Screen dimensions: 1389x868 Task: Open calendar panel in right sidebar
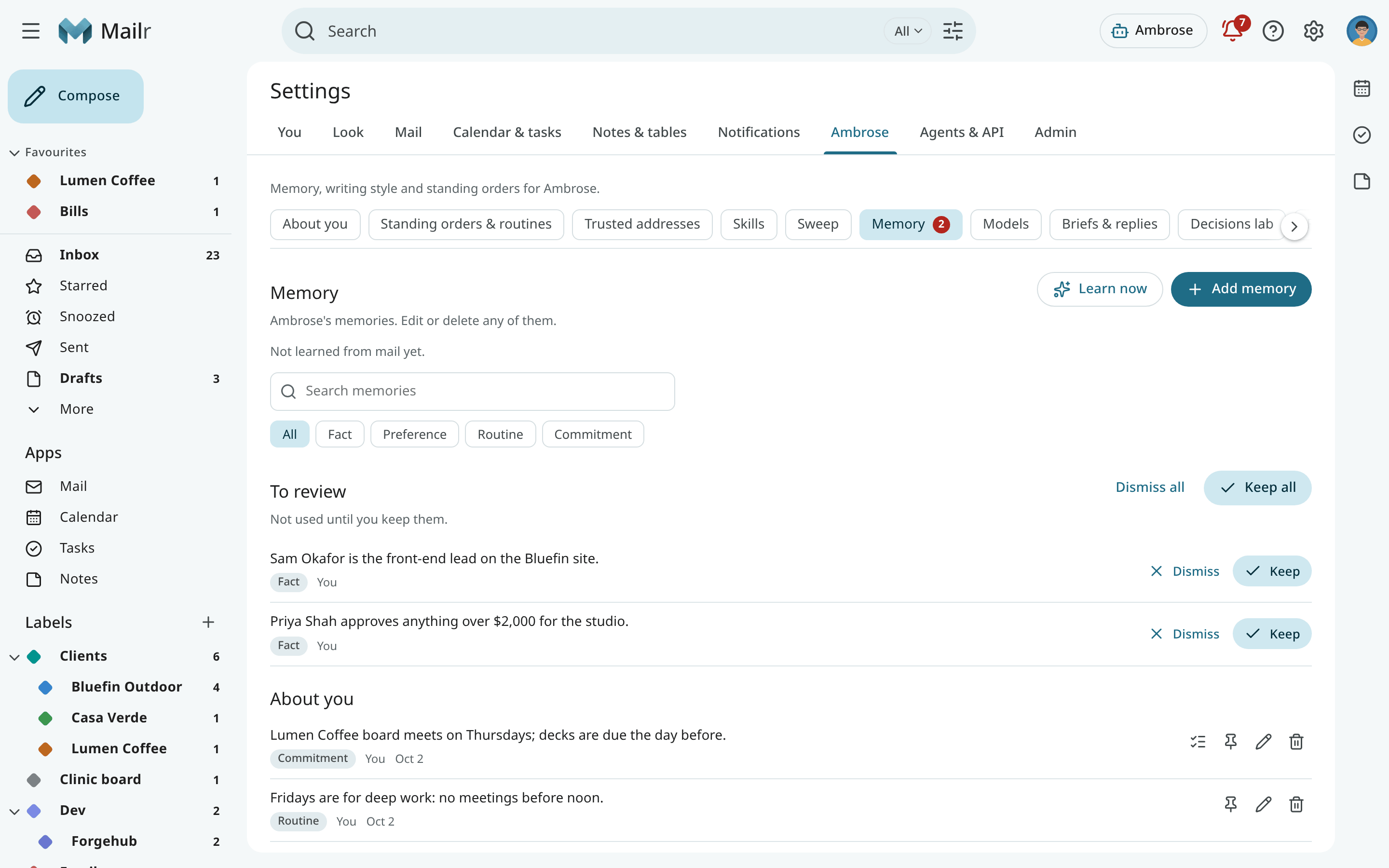pyautogui.click(x=1362, y=89)
